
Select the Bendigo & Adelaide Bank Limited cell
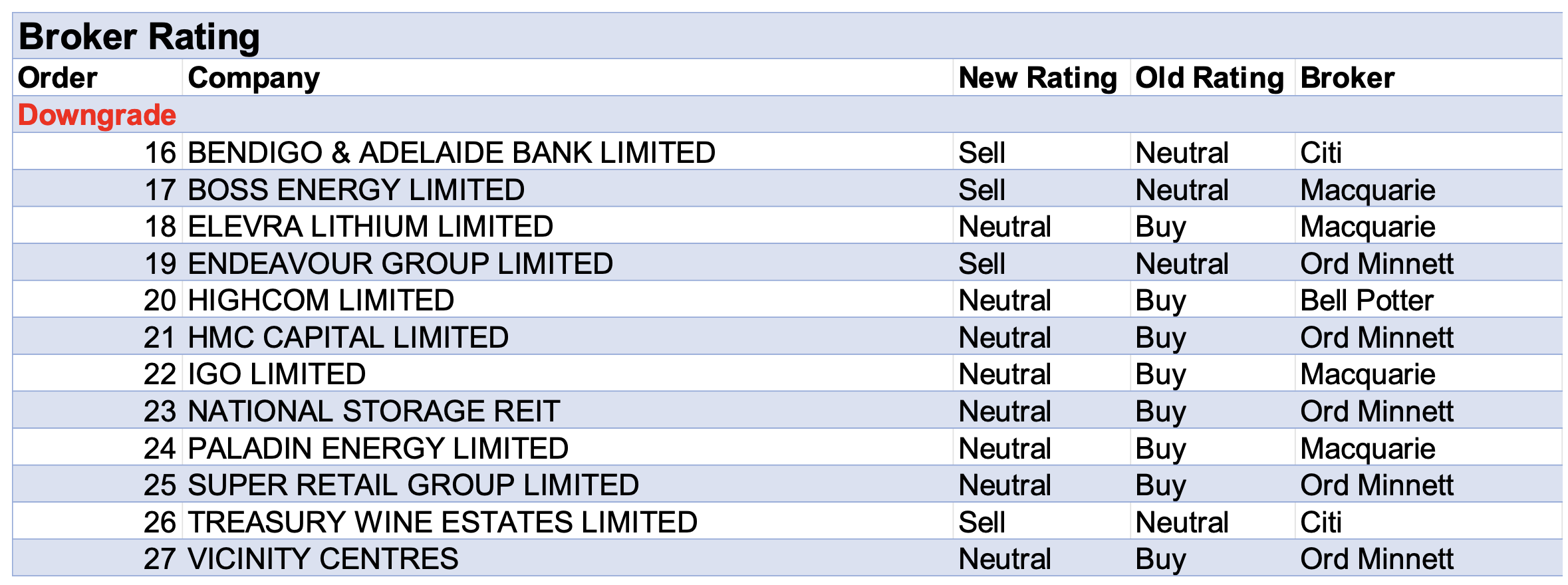(452, 152)
